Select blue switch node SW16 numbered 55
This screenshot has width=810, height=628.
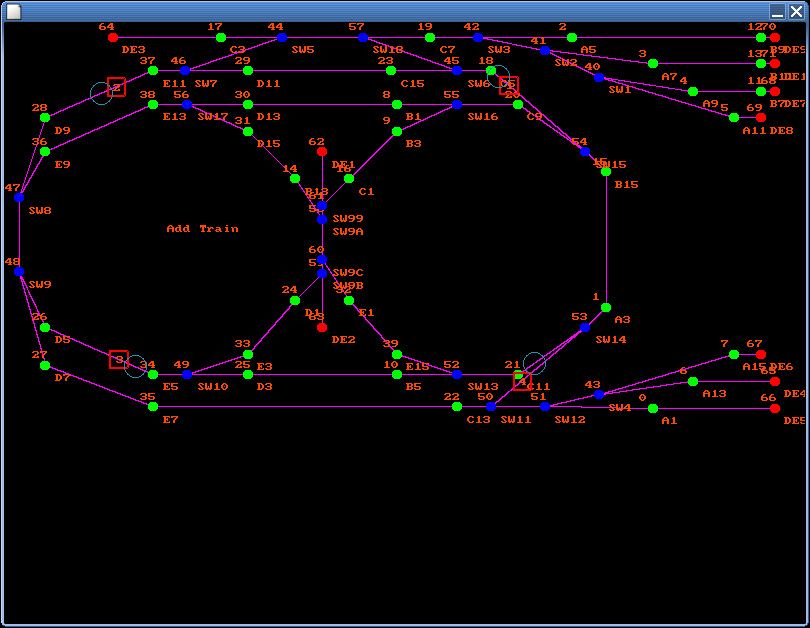(x=457, y=105)
